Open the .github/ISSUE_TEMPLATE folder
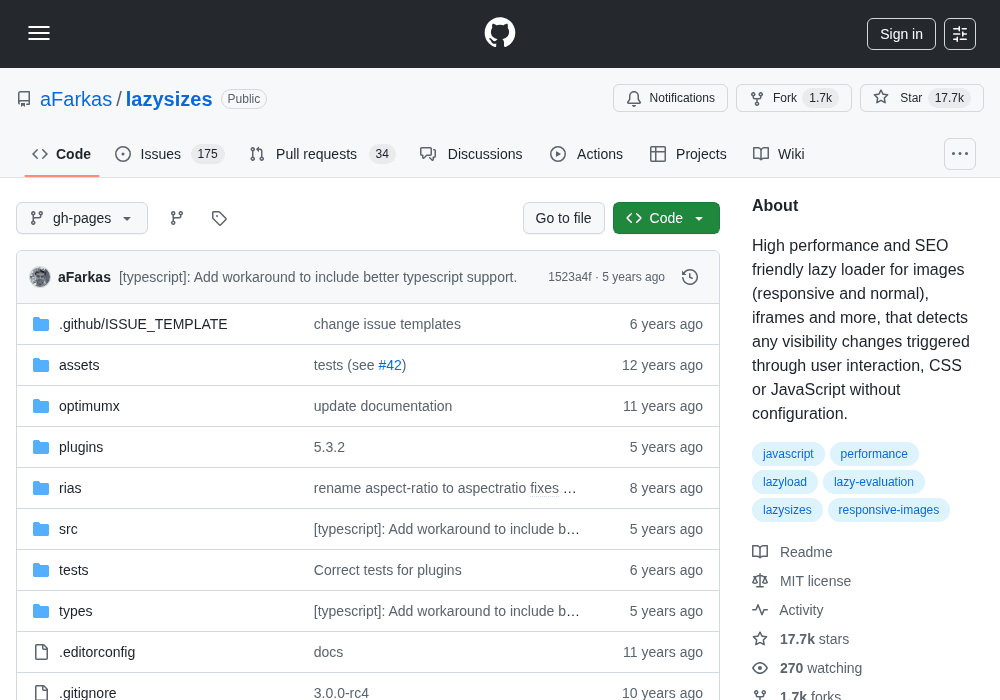 click(143, 324)
